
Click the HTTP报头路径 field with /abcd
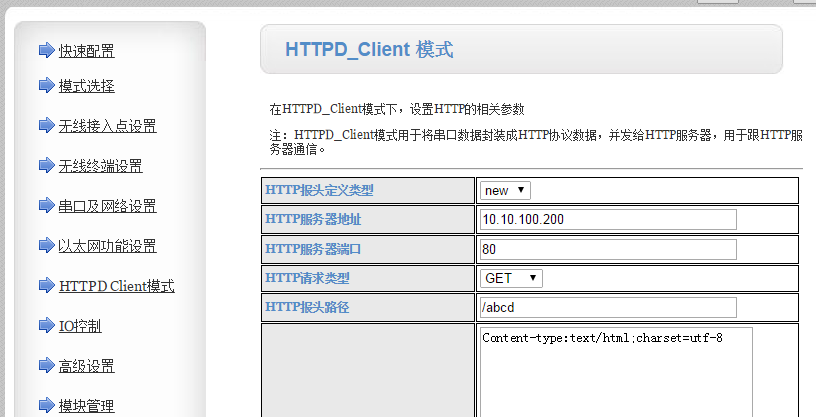click(x=608, y=307)
